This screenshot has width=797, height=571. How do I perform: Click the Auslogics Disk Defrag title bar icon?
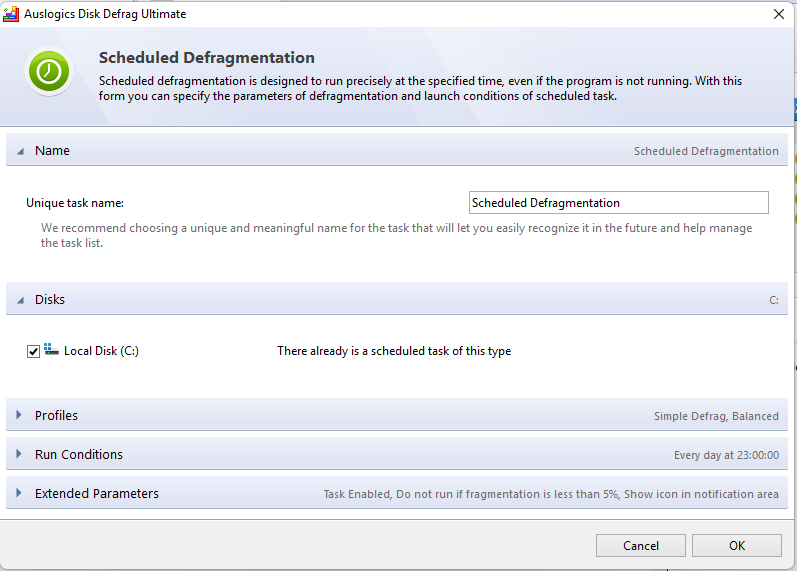(12, 14)
